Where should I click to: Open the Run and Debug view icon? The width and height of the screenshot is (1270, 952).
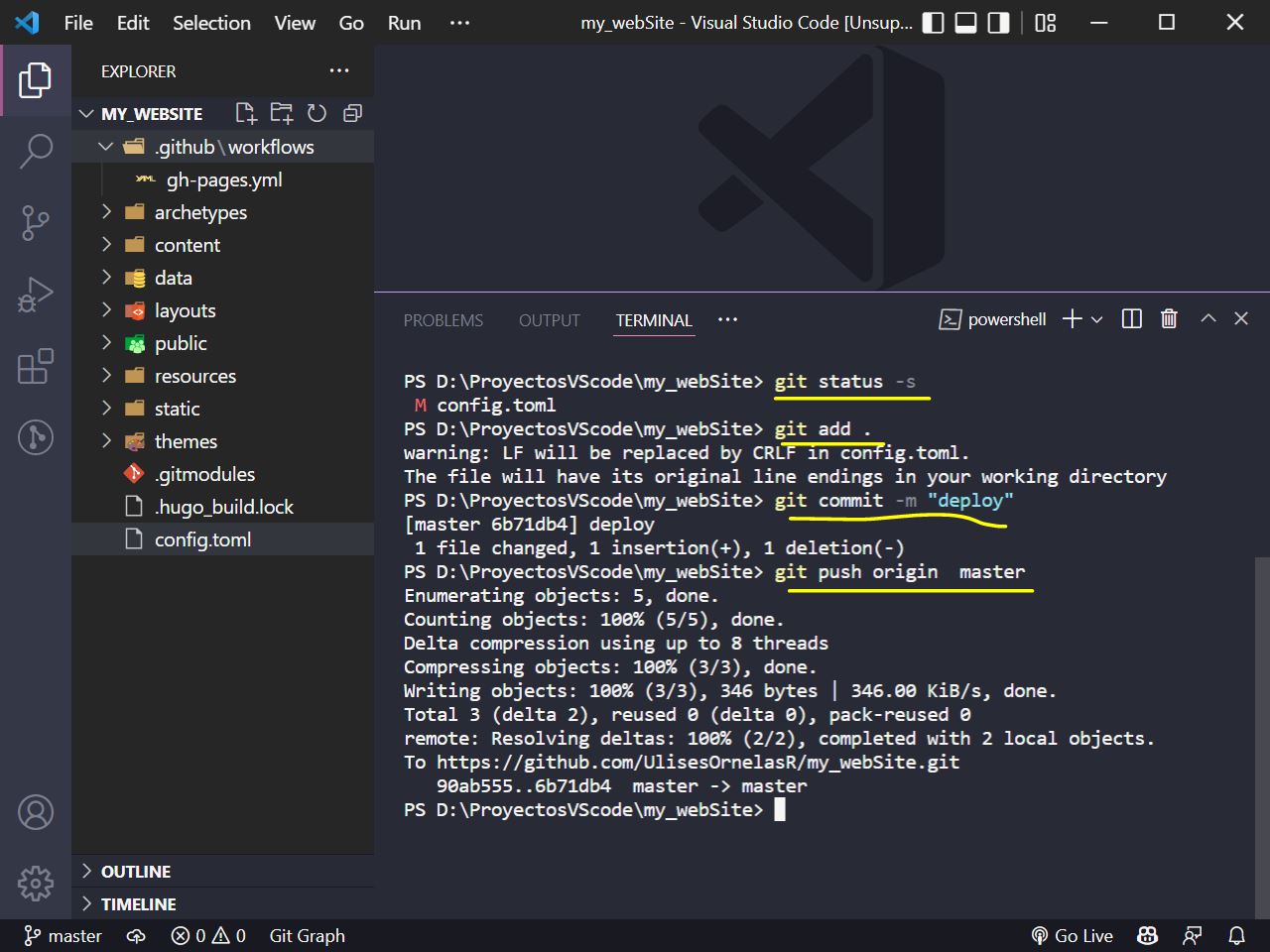pos(36,295)
